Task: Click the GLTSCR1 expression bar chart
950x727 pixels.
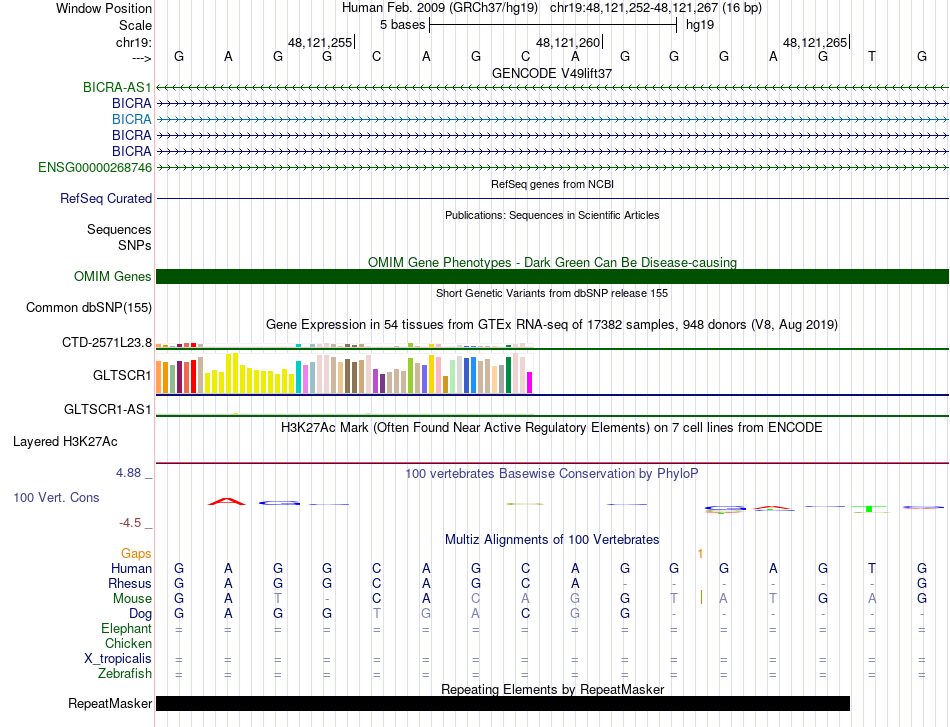Action: coord(344,373)
